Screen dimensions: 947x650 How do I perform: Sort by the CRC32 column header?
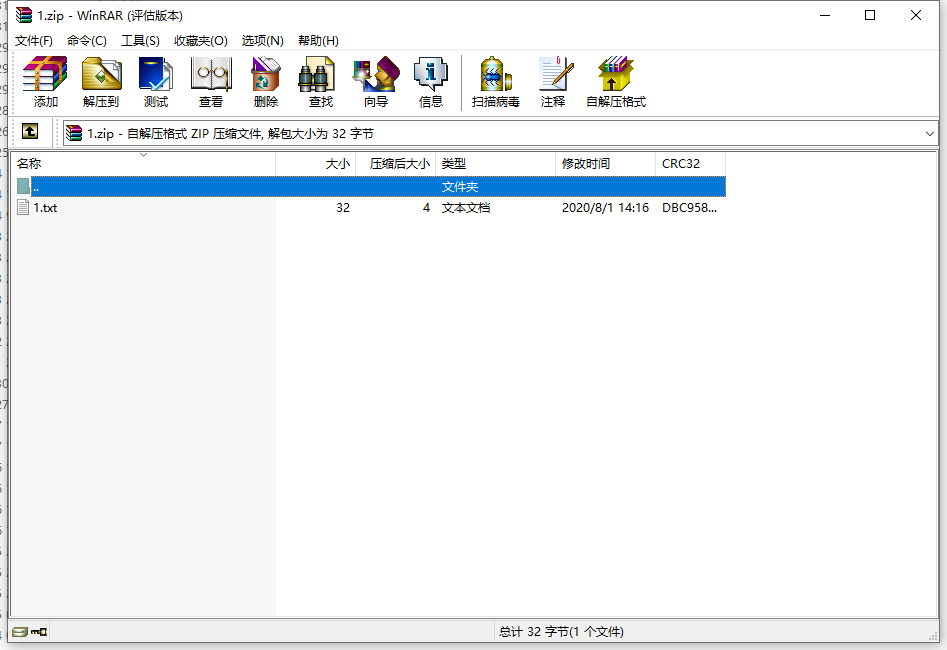click(x=690, y=164)
